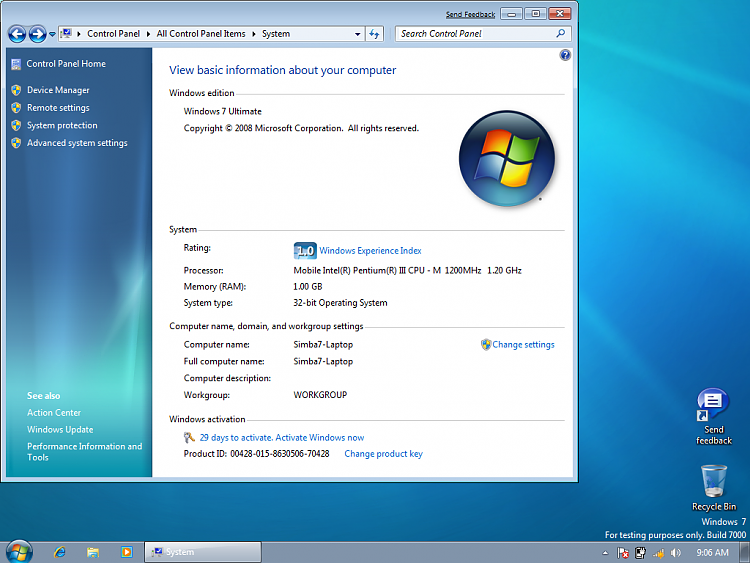Screen dimensions: 750x563
Task: Open Remote settings
Action: click(x=58, y=108)
